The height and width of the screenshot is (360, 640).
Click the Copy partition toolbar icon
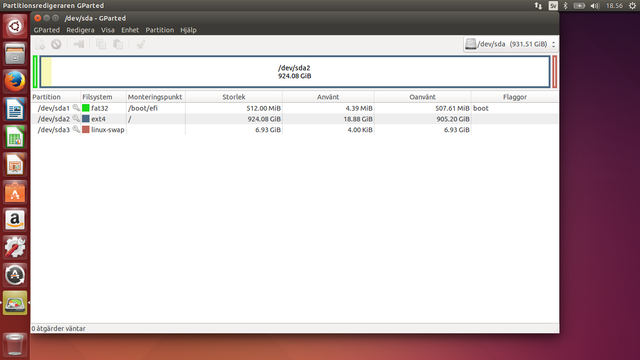(x=101, y=44)
